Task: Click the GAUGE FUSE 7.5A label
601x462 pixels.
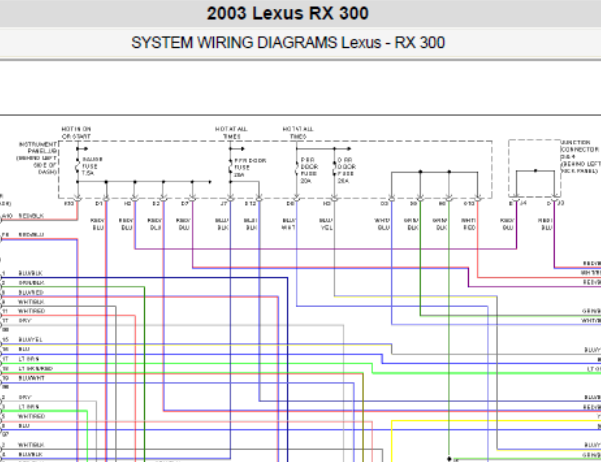Action: 92,166
